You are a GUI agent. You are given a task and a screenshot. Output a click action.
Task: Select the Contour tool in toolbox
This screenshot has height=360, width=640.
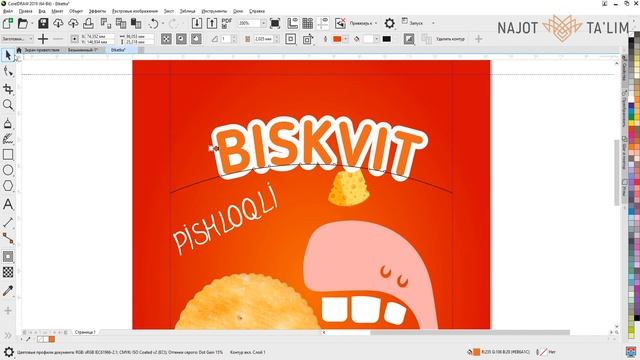pyautogui.click(x=8, y=257)
